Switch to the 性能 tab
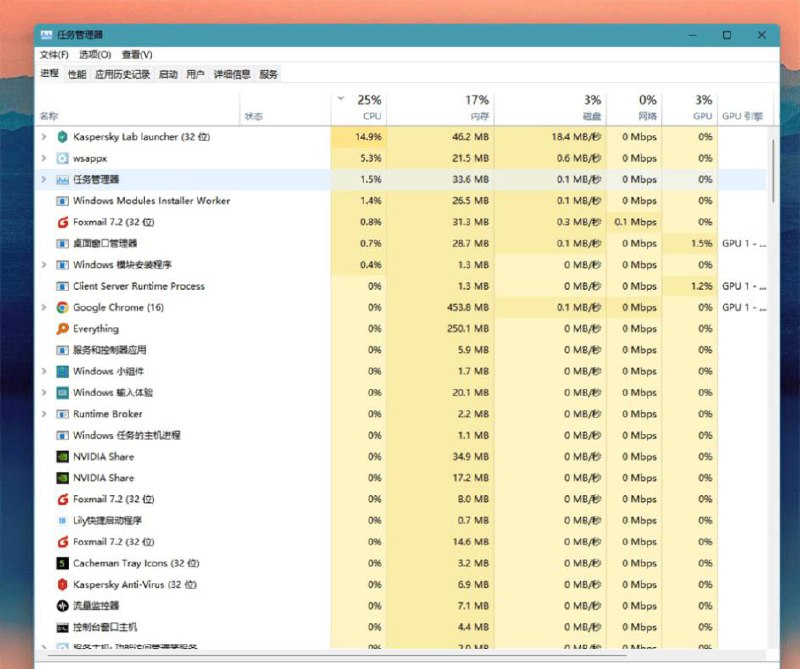The height and width of the screenshot is (669, 800). tap(79, 74)
